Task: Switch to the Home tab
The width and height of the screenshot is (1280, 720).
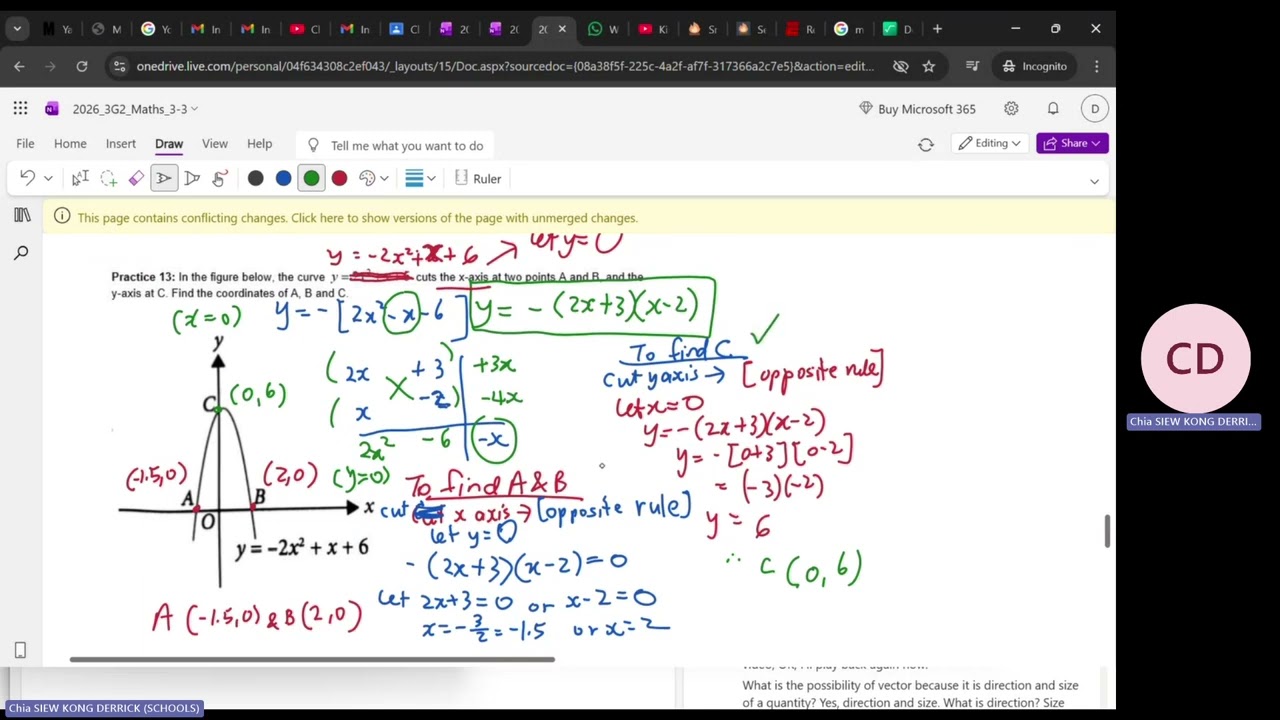Action: coord(70,144)
